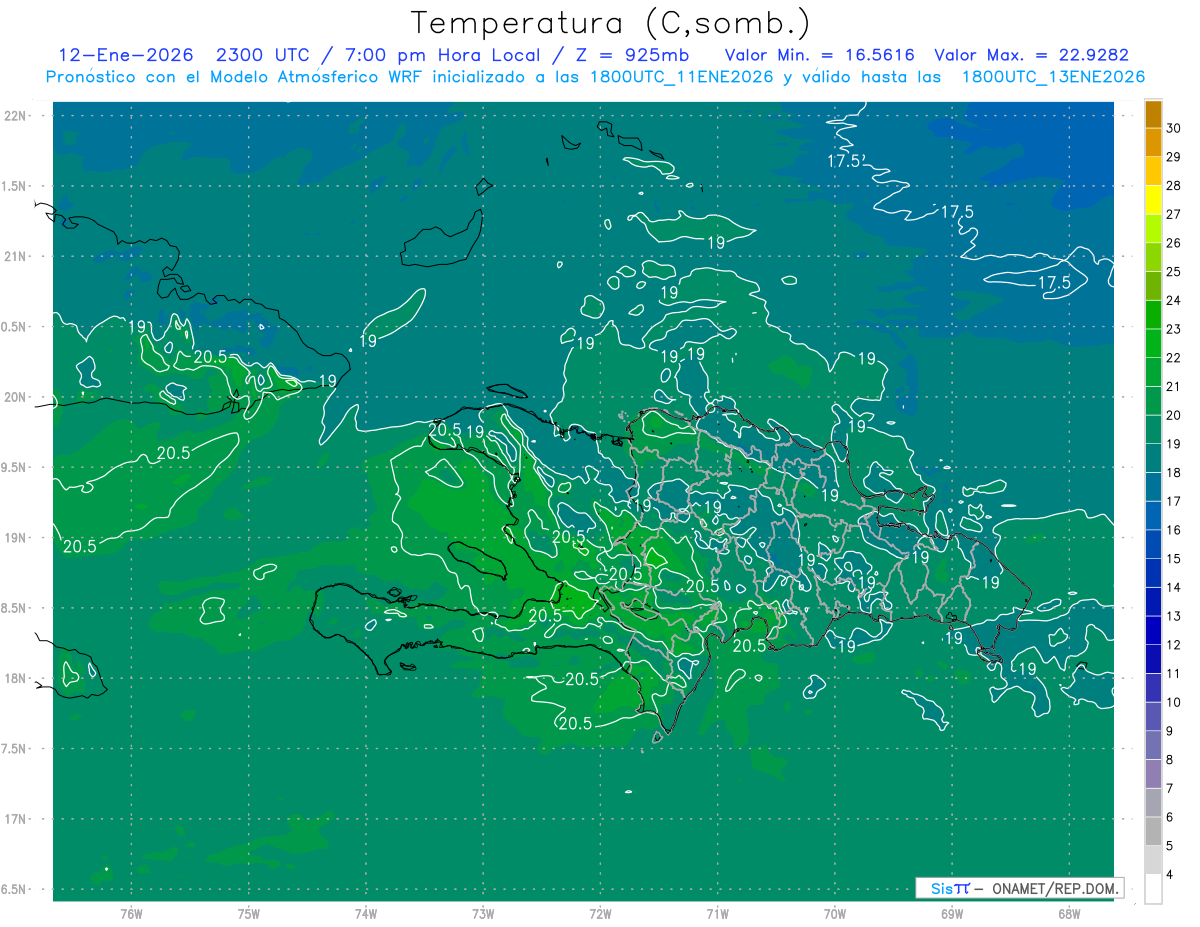Click the '75W' longitude axis label
Viewport: 1200px width, 927px height.
pos(249,913)
